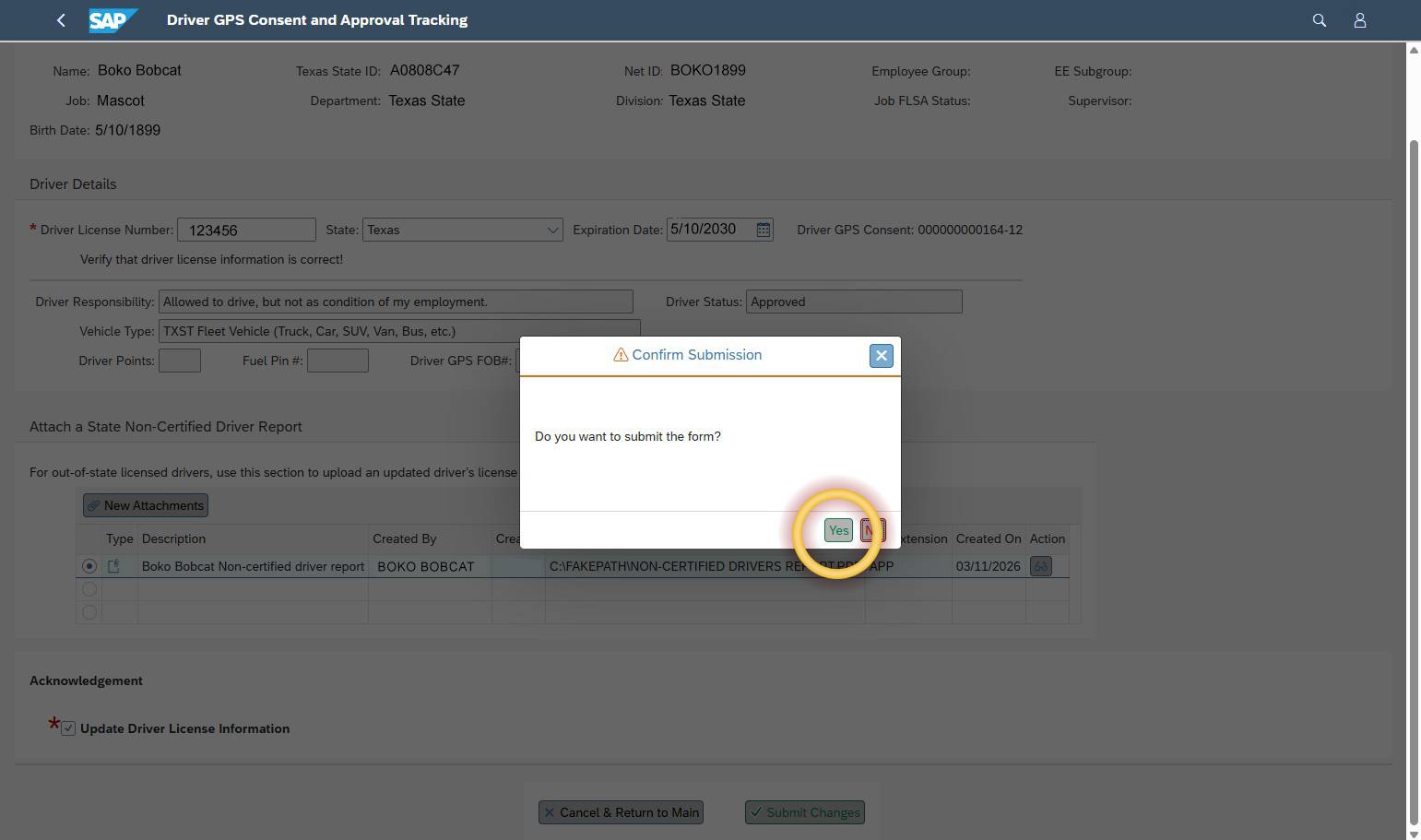Select the Boko Bobcat attachment radio button
The height and width of the screenshot is (840, 1421).
click(x=89, y=565)
